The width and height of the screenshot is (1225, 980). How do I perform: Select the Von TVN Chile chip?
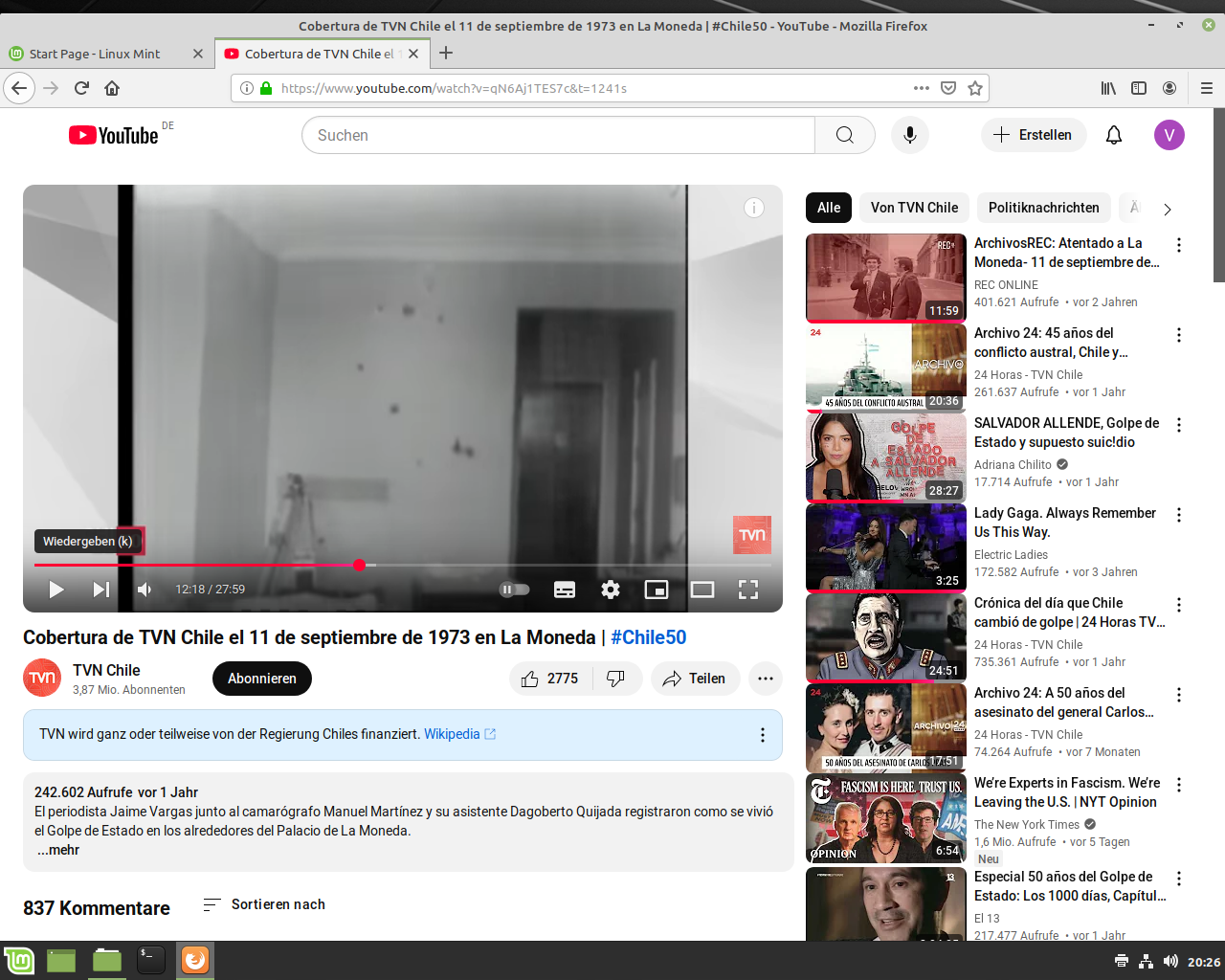tap(914, 208)
